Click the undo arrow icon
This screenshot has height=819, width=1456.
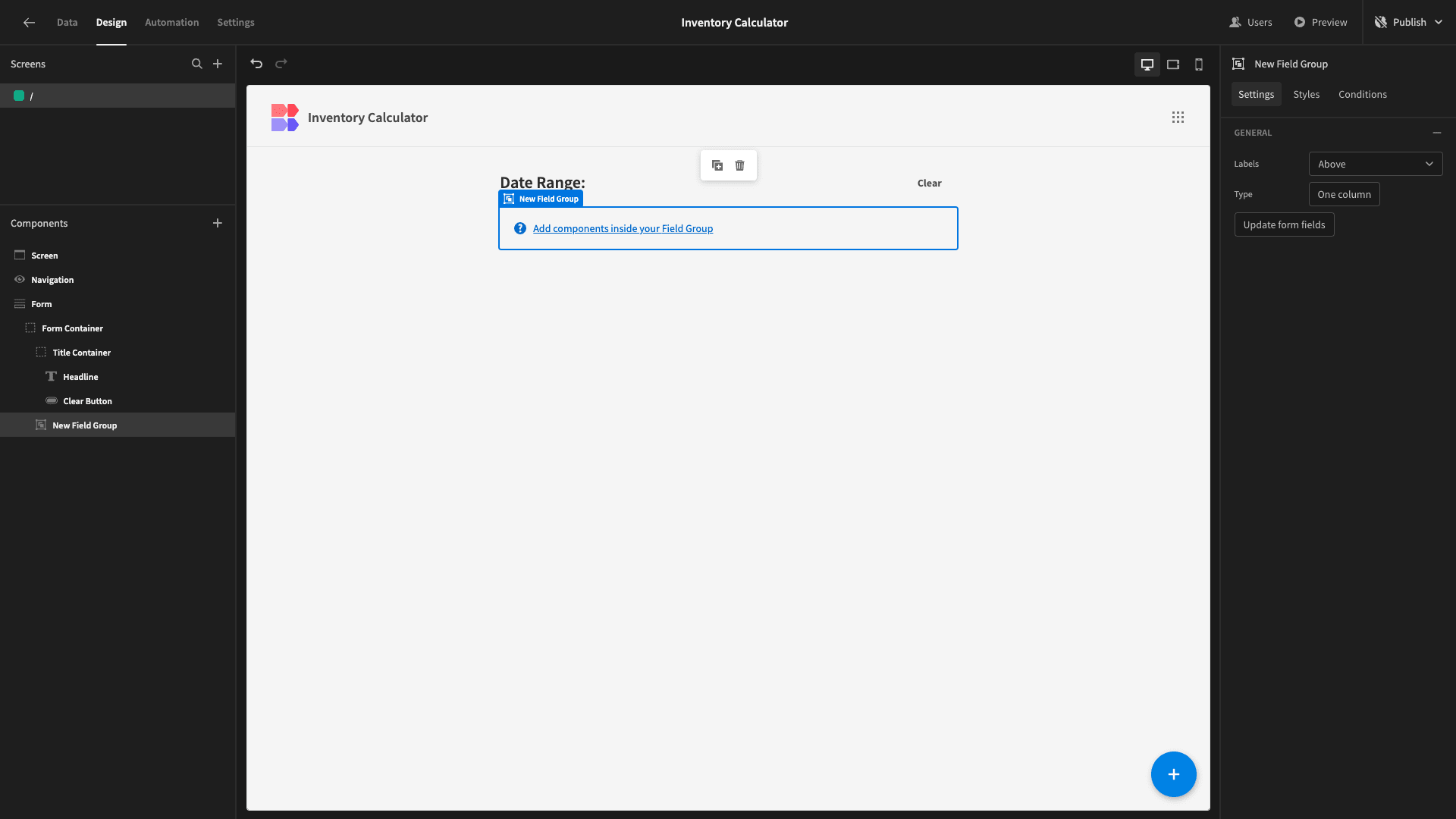tap(257, 64)
